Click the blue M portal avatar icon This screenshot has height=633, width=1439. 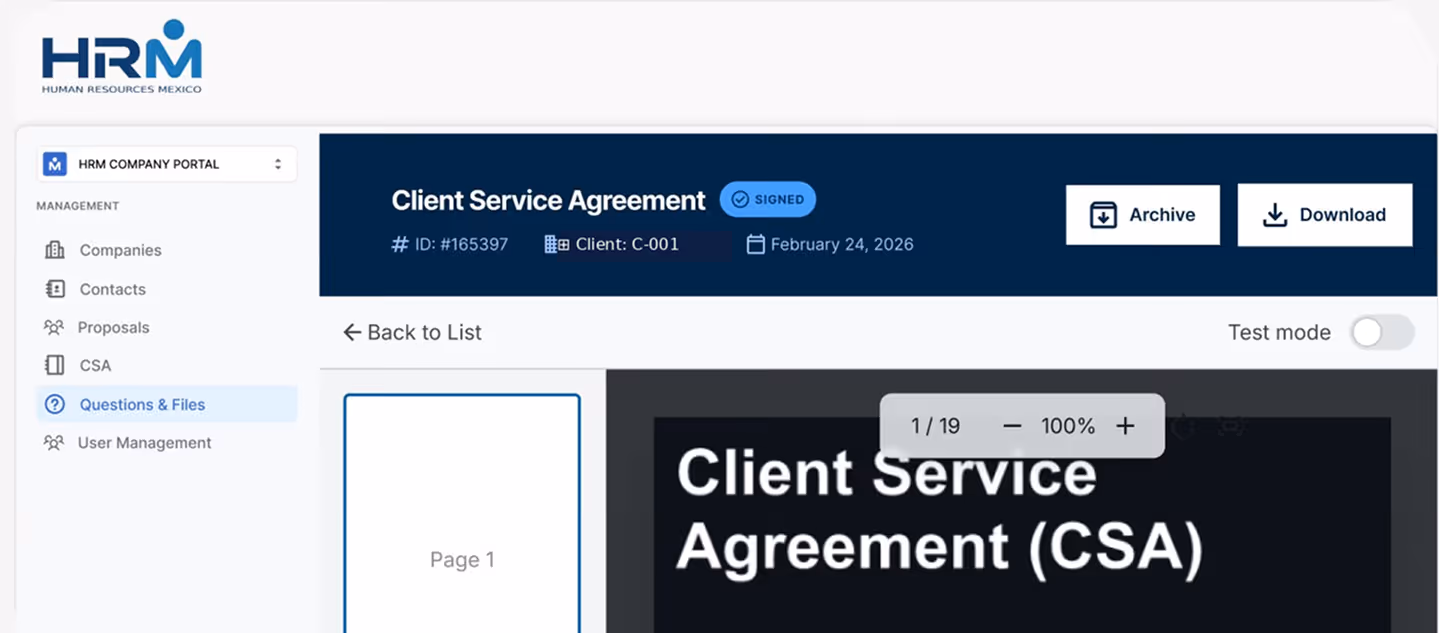[x=55, y=164]
